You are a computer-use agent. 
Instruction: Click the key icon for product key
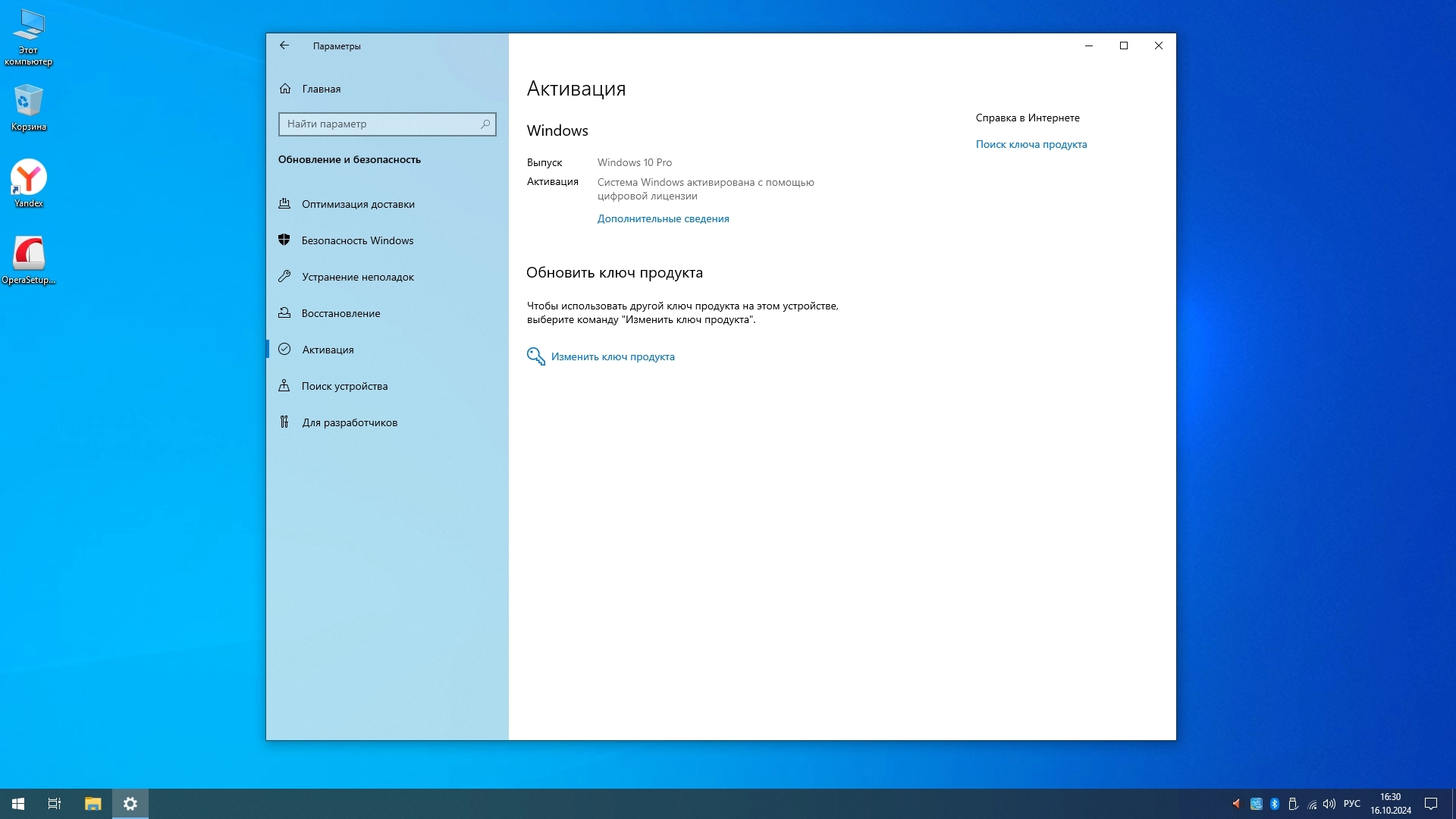coord(535,356)
